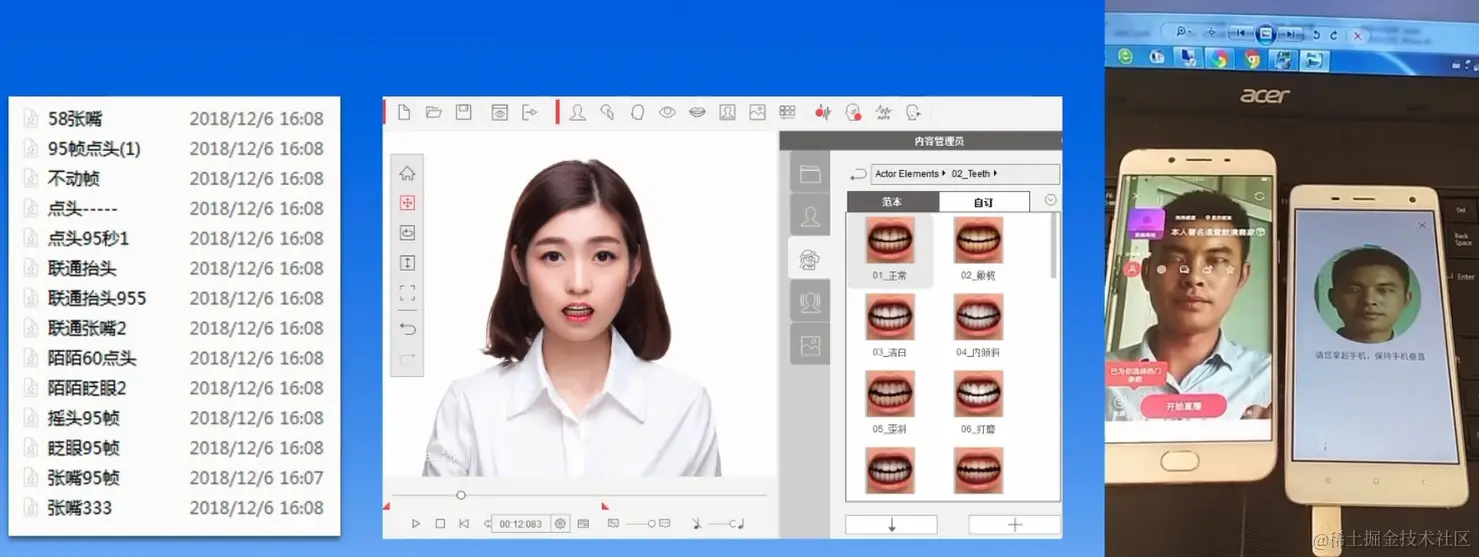The width and height of the screenshot is (1479, 557).
Task: Click the export icon in the top toolbar
Action: [x=530, y=113]
